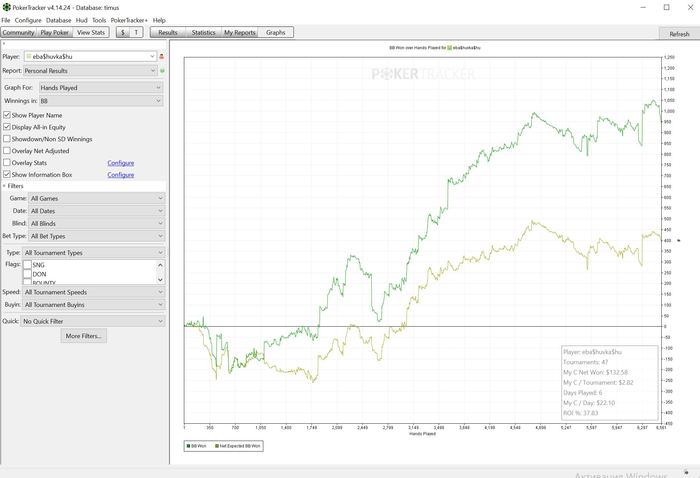
Task: Enable Overlay Stats checkbox
Action: coord(7,162)
